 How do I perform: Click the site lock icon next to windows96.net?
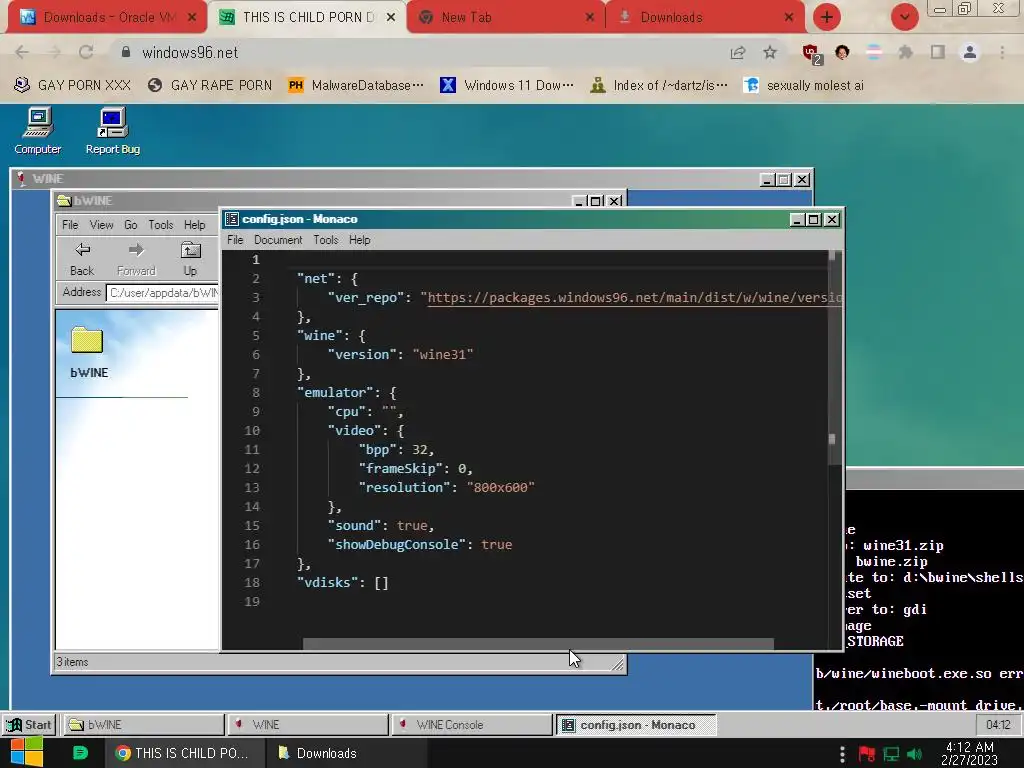126,52
